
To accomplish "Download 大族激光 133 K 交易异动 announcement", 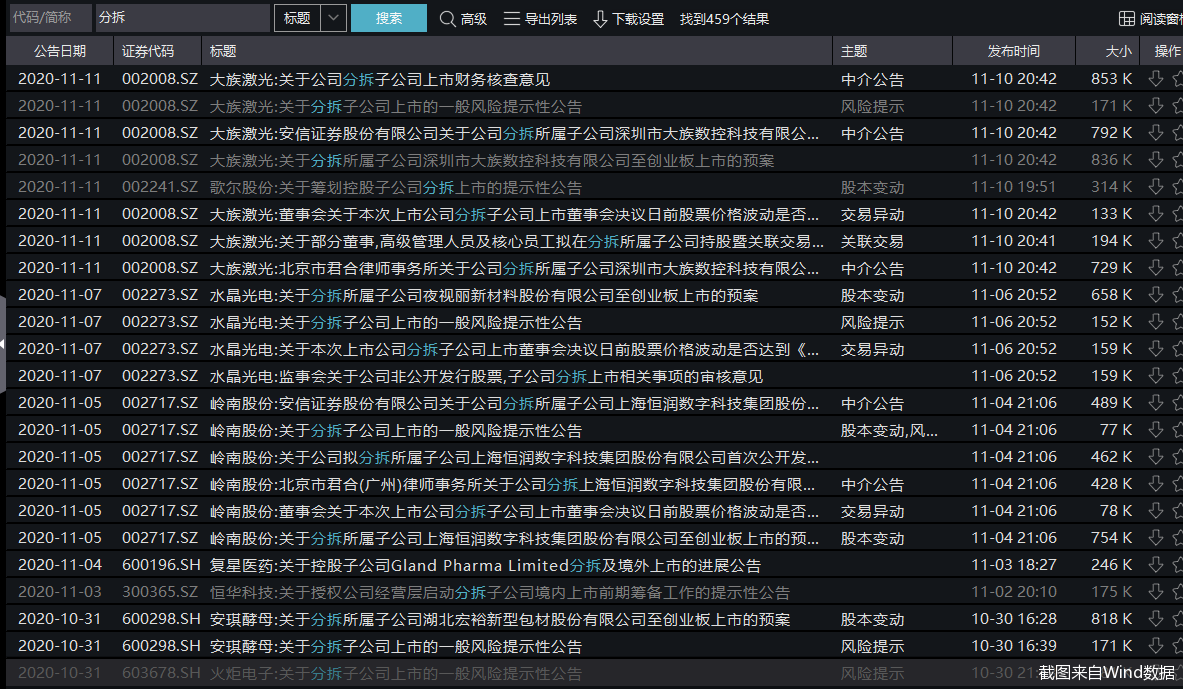I will coord(1155,214).
